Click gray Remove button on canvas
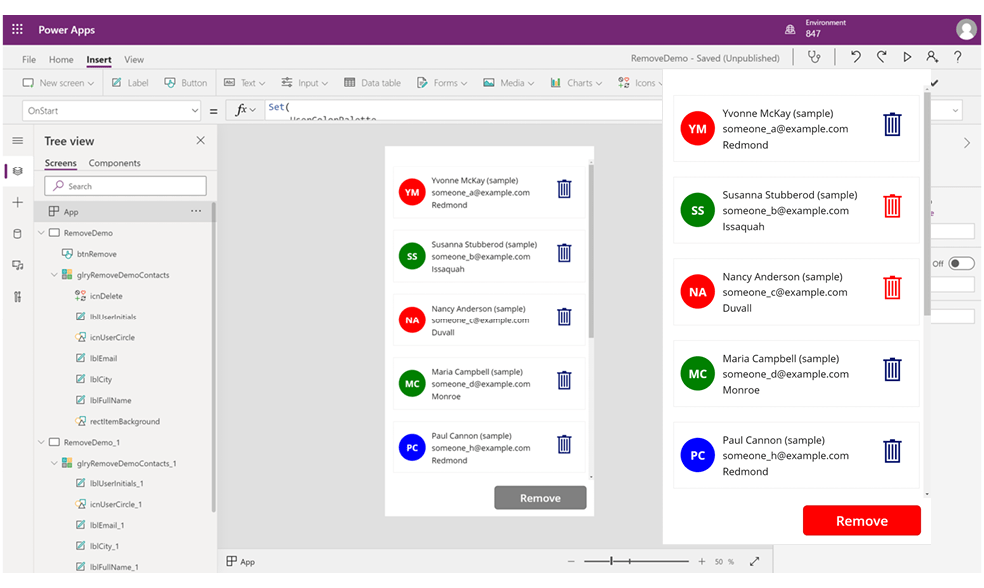The image size is (984, 588). [x=540, y=498]
